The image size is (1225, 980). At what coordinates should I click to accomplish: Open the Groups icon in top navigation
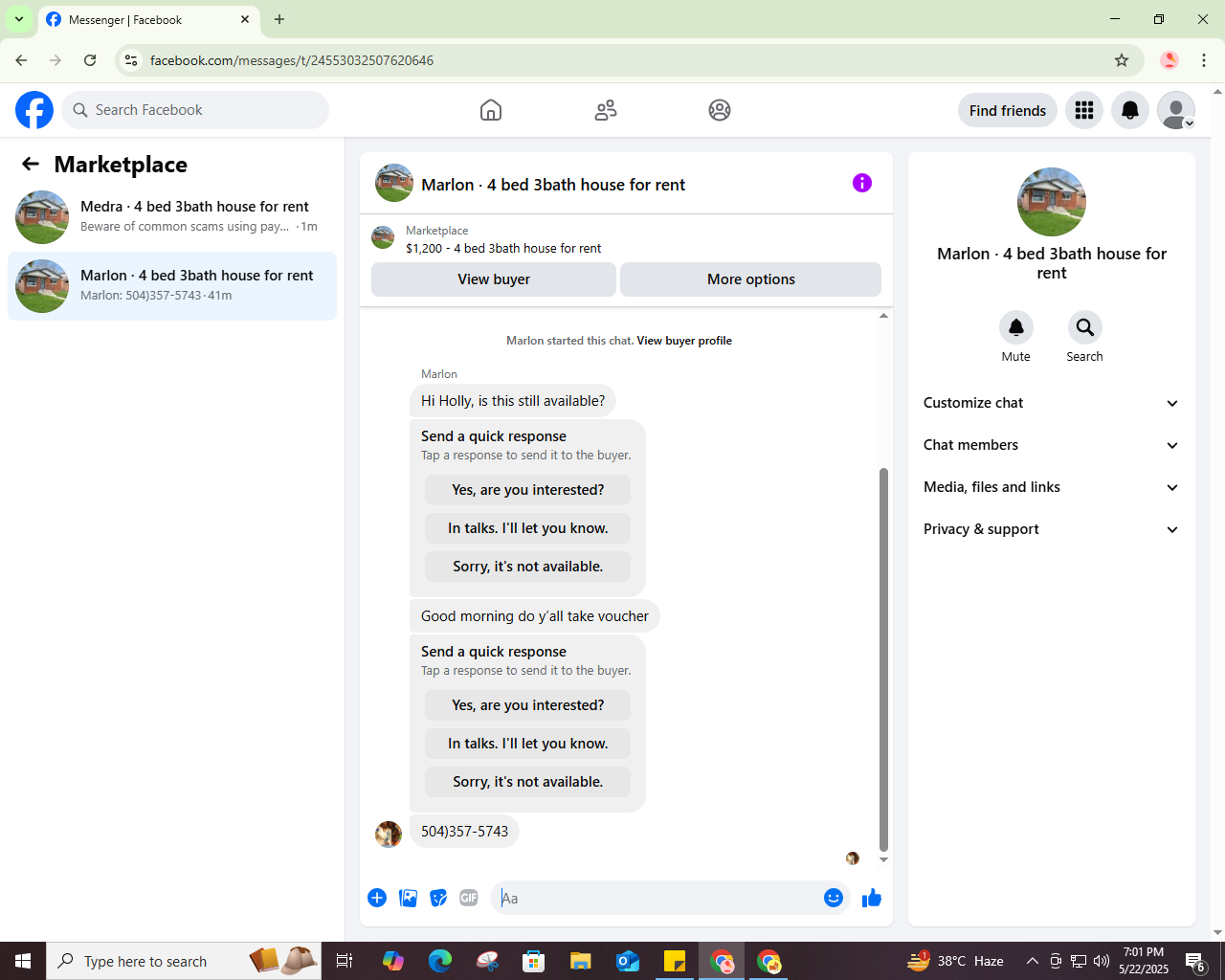[x=720, y=110]
